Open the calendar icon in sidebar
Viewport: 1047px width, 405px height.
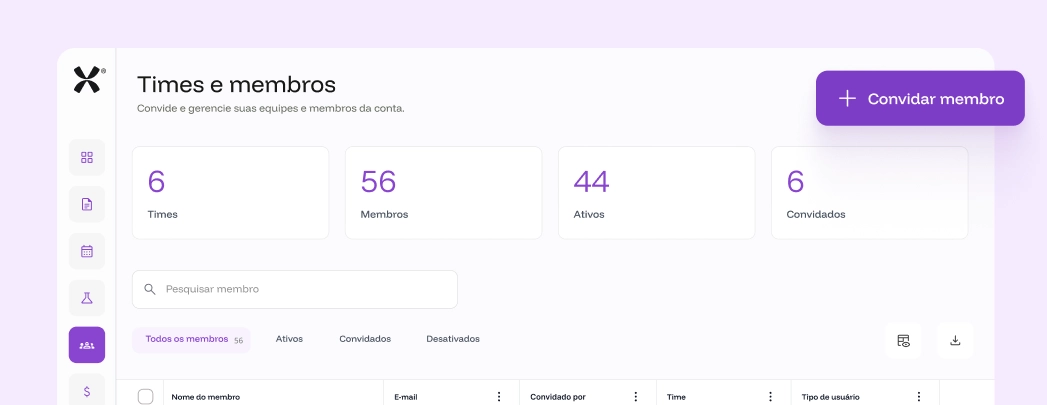click(x=87, y=251)
